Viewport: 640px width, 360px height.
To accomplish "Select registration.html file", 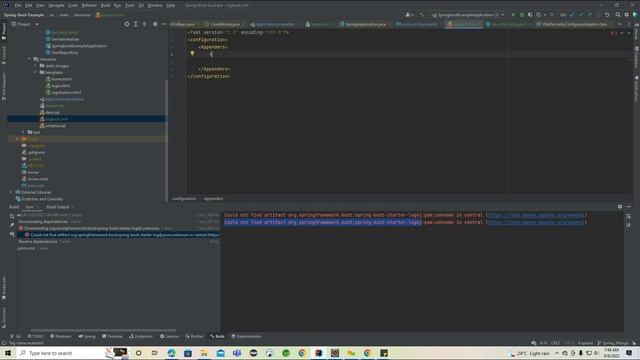I will [x=63, y=93].
